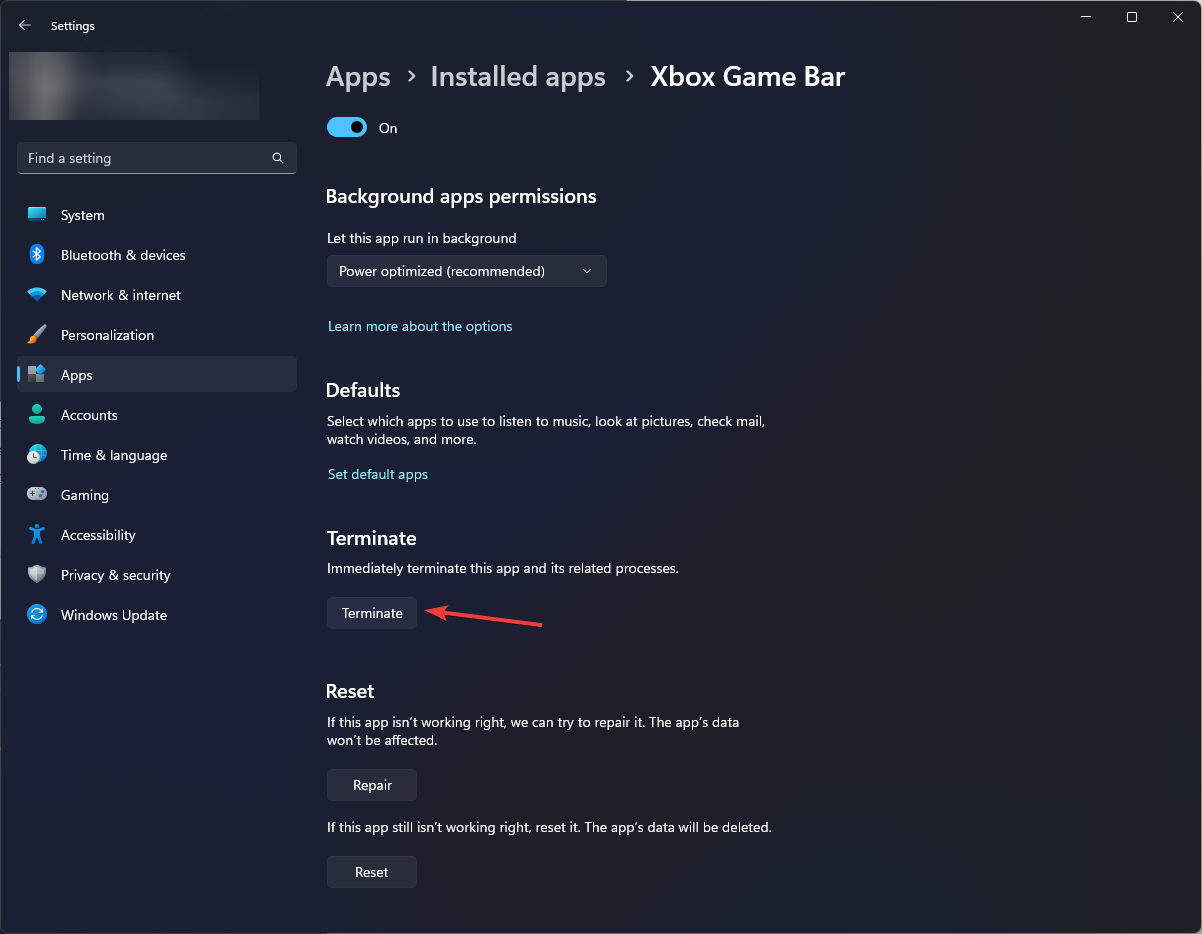Screen dimensions: 1202x934
Task: Click the Repair button
Action: 372,785
